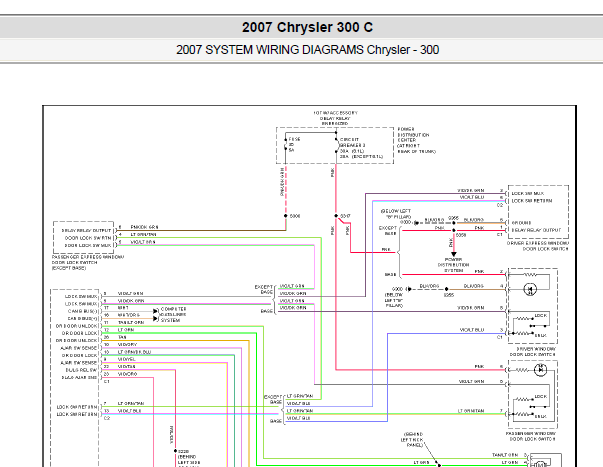The image size is (603, 467).
Task: Click "DRIVER EXPRESS WINDOW DOOR LOCK SWITCH" caption
Action: click(538, 246)
